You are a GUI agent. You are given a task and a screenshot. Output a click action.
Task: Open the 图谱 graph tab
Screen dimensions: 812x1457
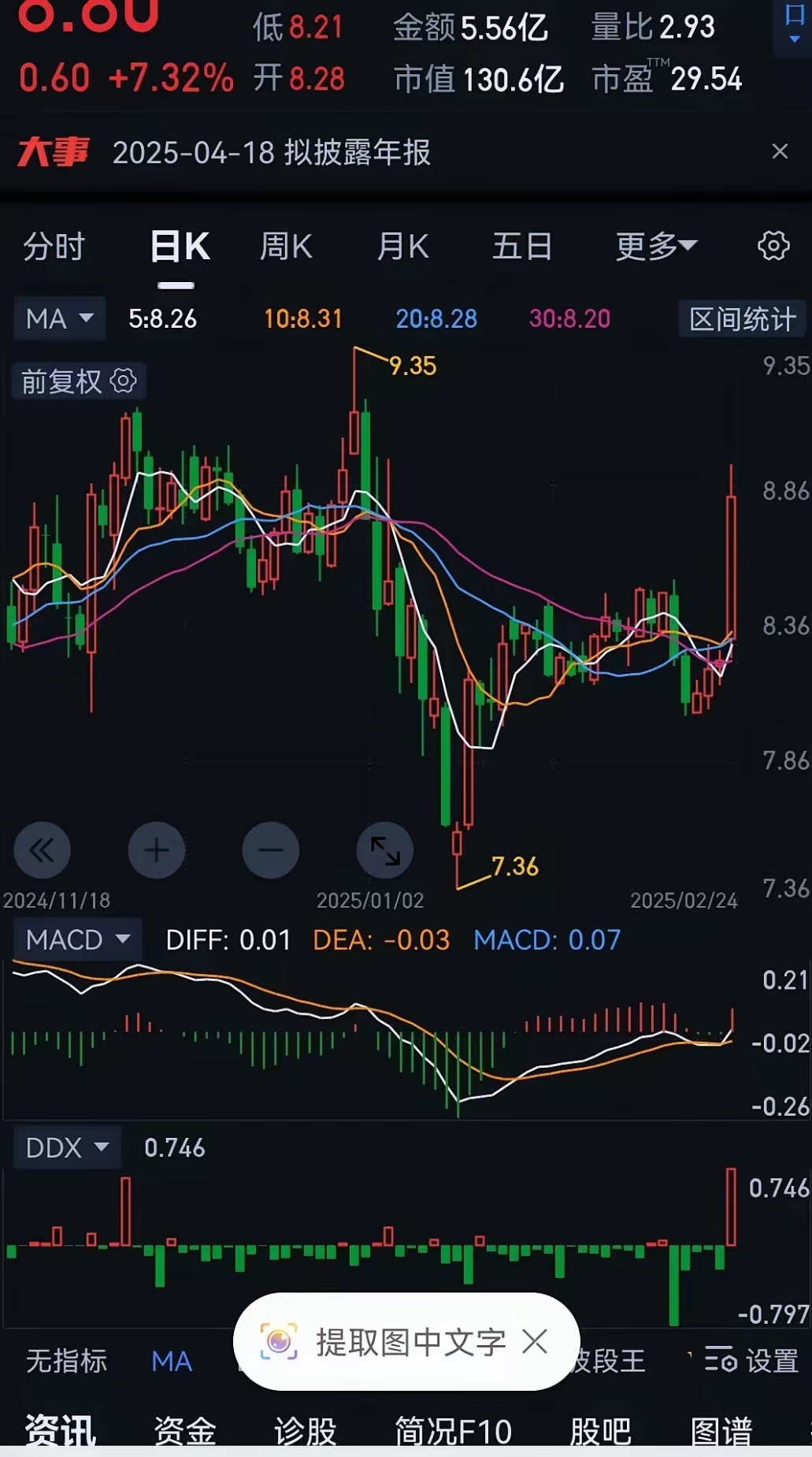(x=721, y=1431)
